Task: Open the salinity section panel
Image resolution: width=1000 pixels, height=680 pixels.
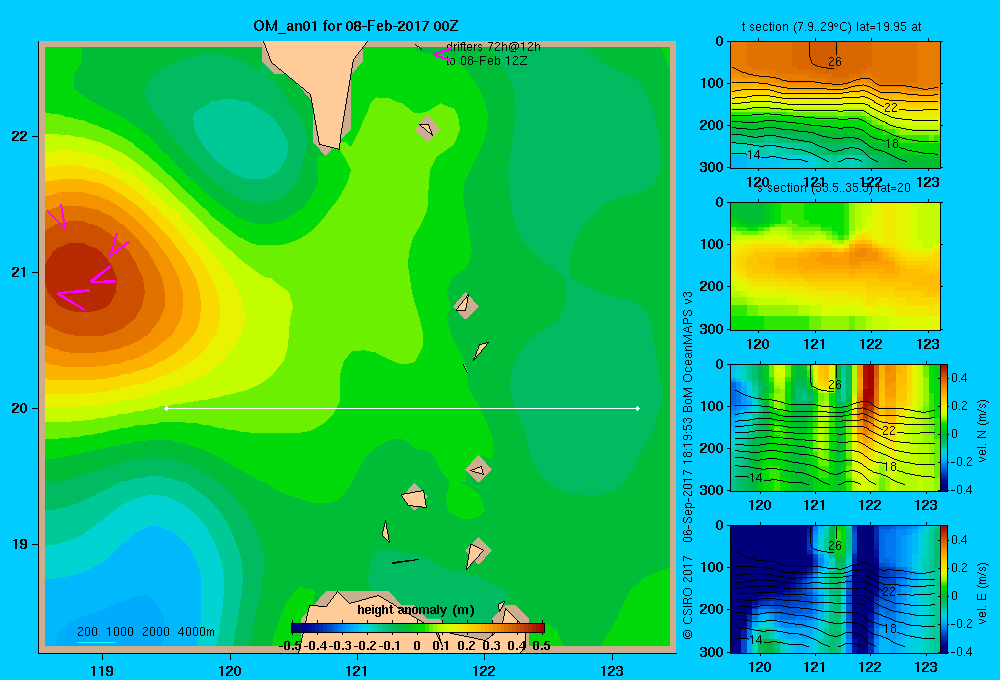Action: pos(835,266)
